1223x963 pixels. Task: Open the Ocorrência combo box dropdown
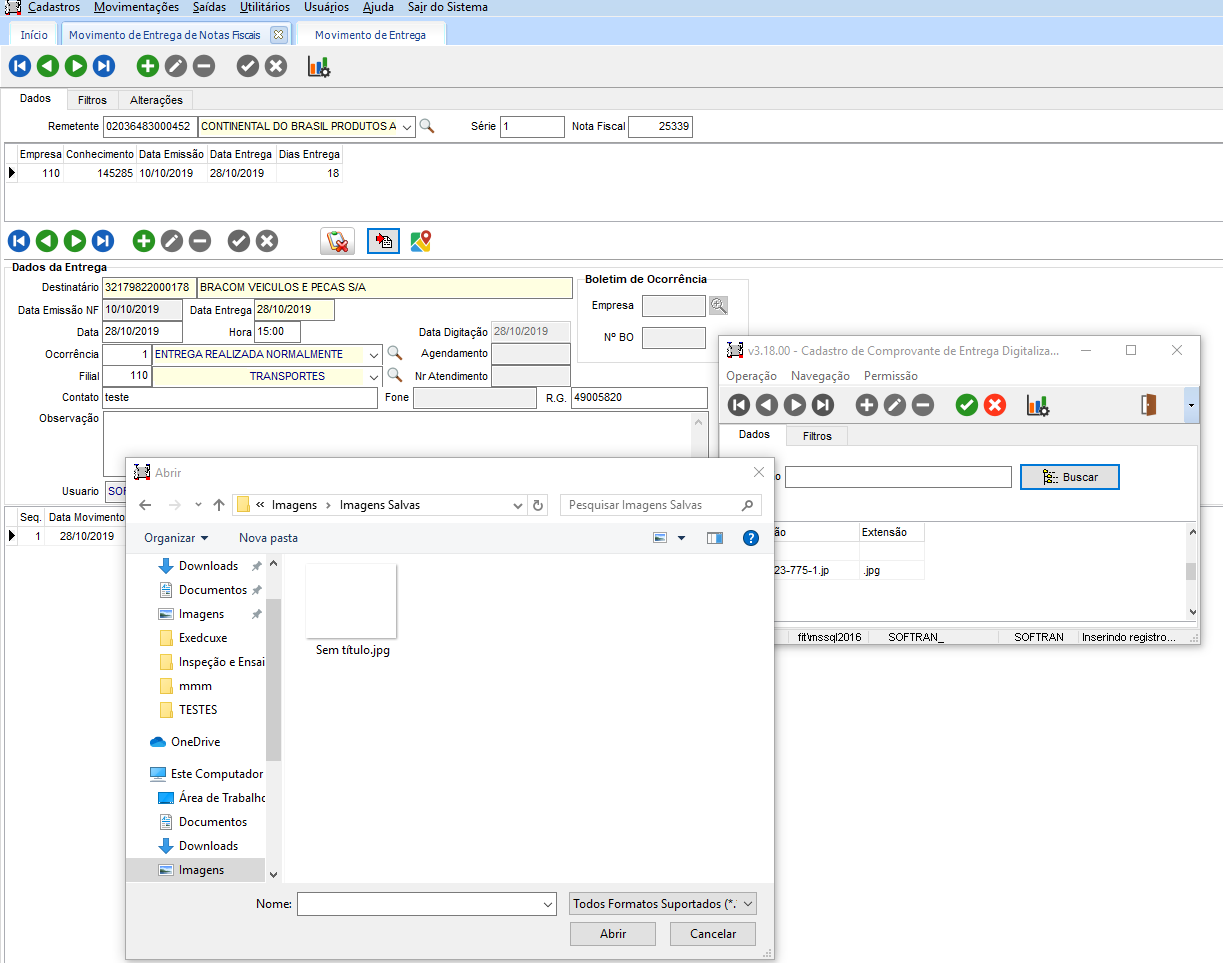tap(374, 354)
